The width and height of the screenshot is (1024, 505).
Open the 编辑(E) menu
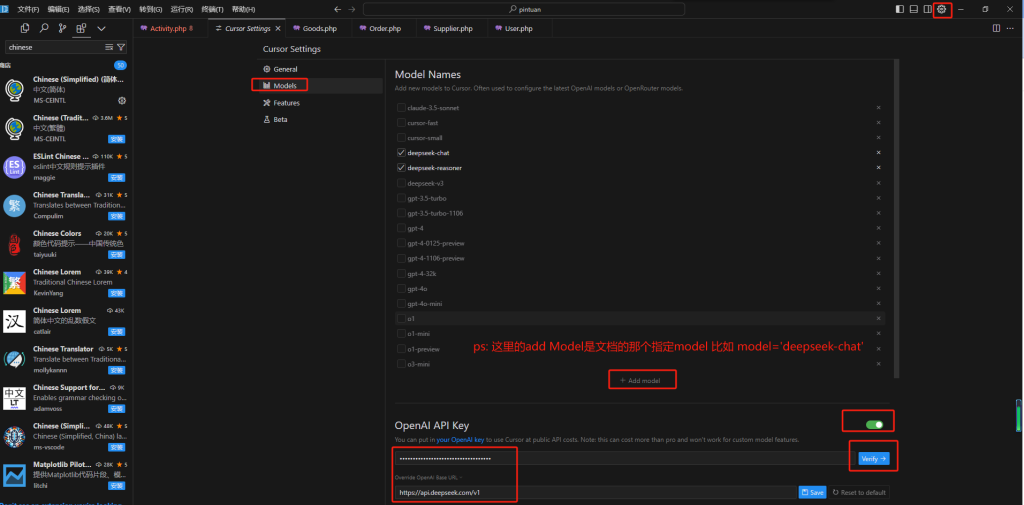59,9
